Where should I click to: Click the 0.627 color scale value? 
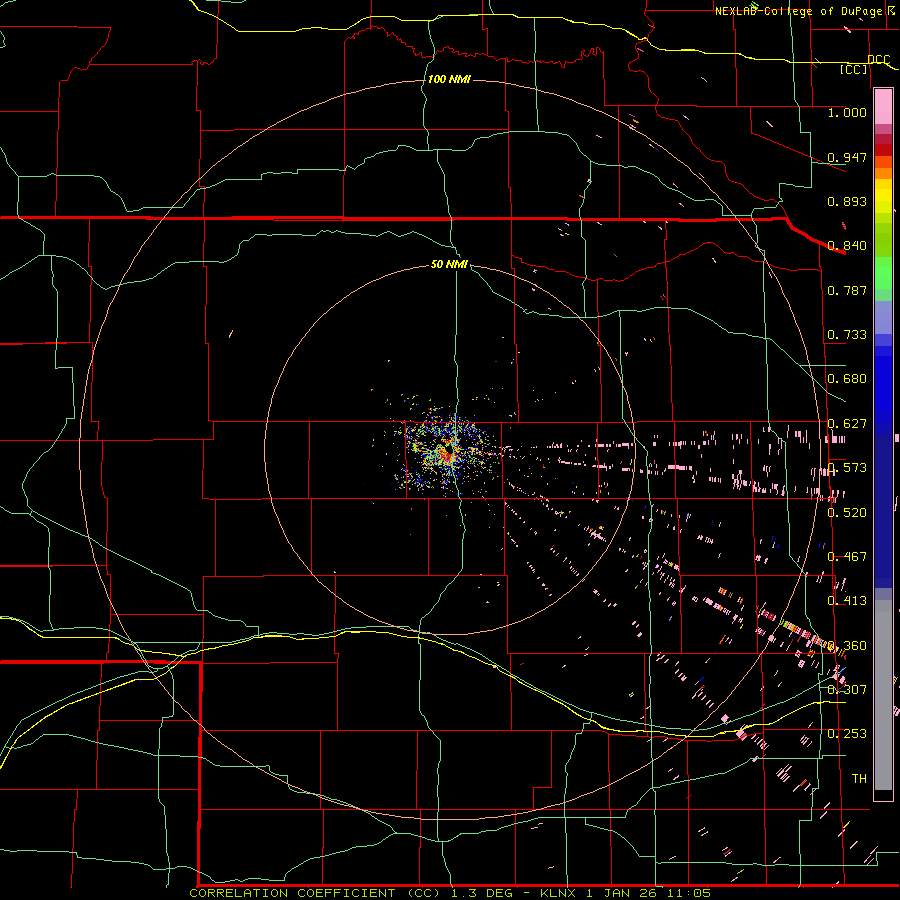tap(847, 424)
